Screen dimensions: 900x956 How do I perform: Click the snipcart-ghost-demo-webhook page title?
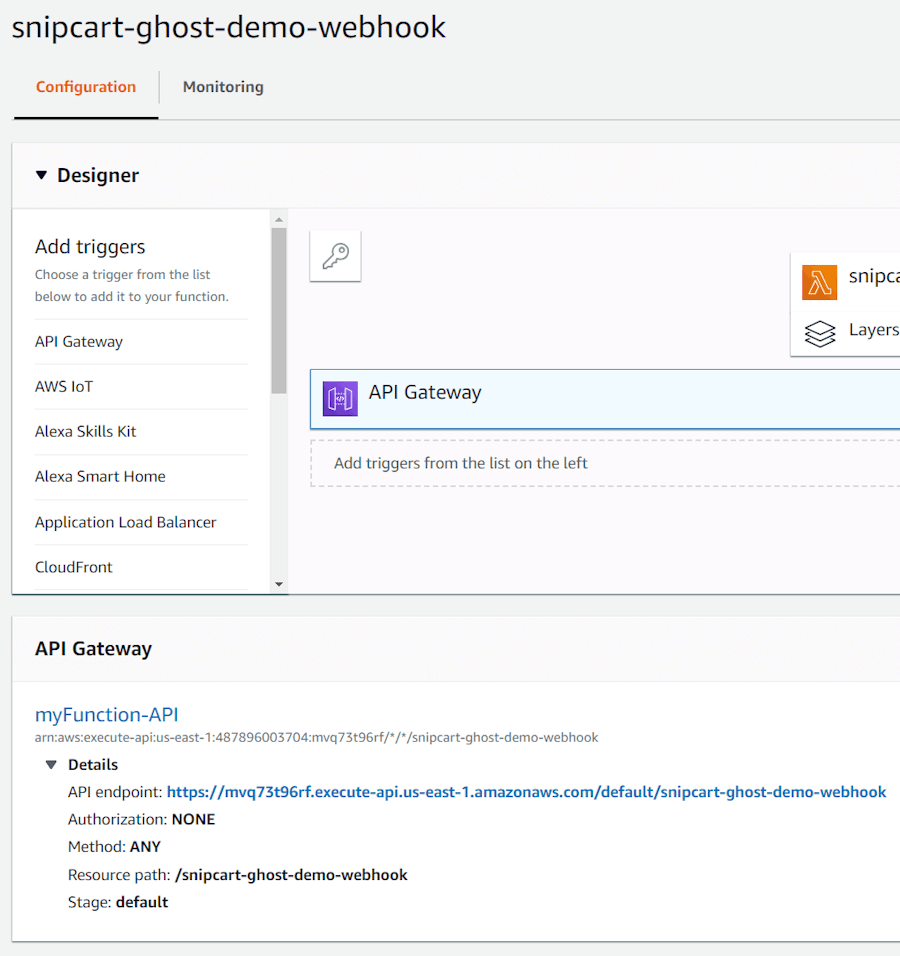tap(229, 28)
